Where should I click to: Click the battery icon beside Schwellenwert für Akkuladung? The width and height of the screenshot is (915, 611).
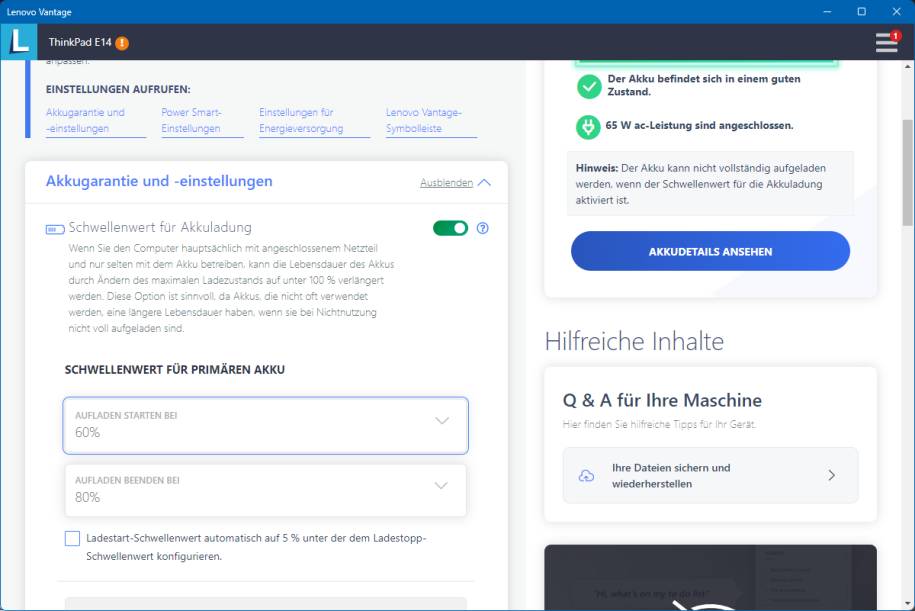(x=55, y=229)
